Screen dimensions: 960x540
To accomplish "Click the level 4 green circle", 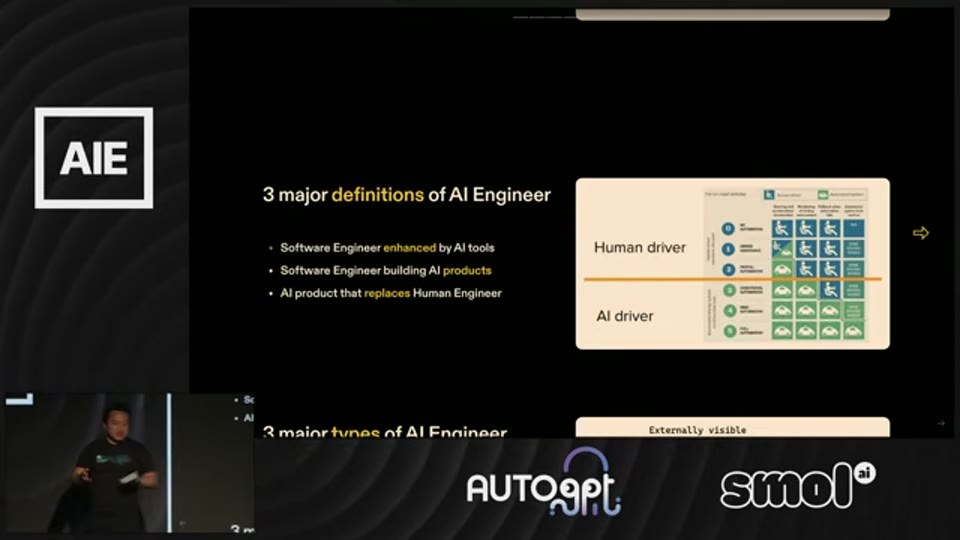I will [729, 311].
